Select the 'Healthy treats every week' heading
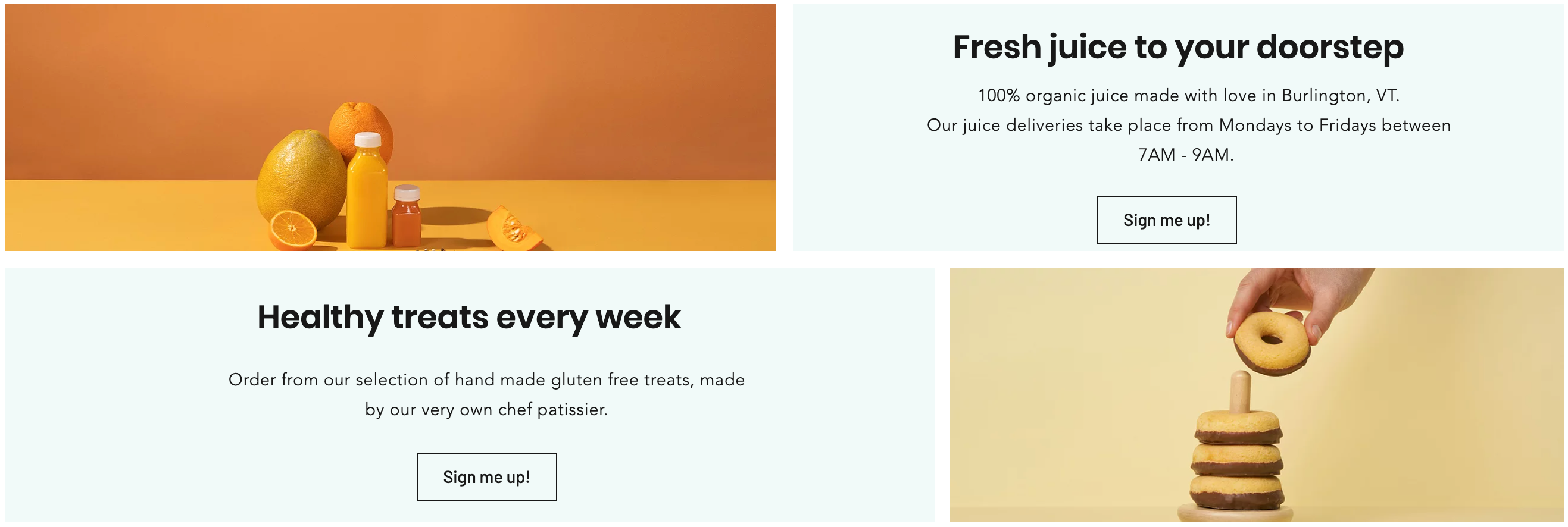Viewport: 1568px width, 527px height. pyautogui.click(x=468, y=317)
